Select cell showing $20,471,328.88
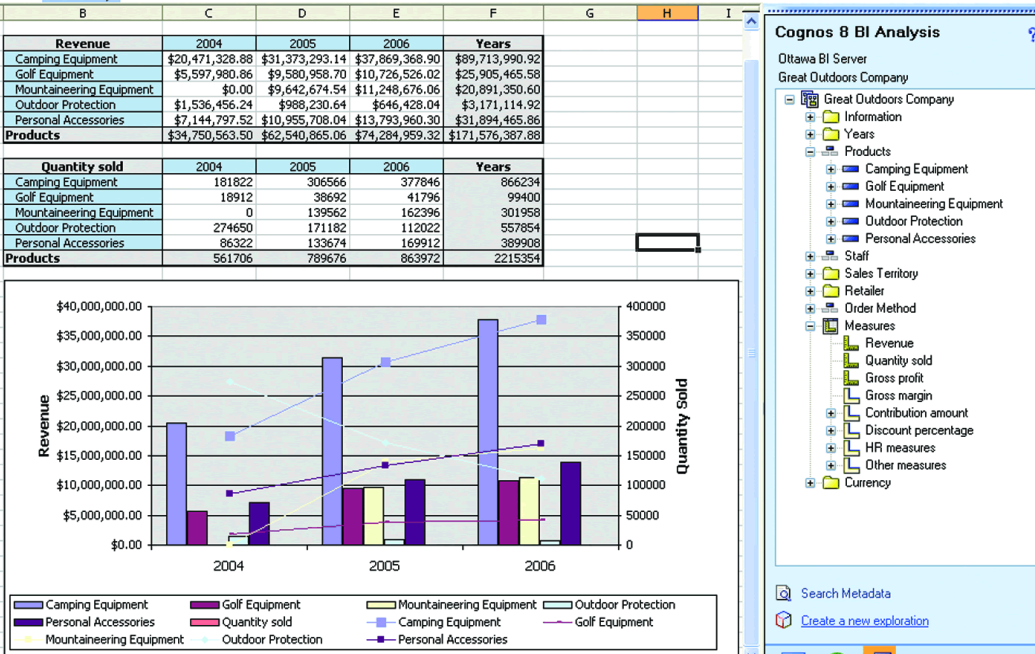 [209, 59]
